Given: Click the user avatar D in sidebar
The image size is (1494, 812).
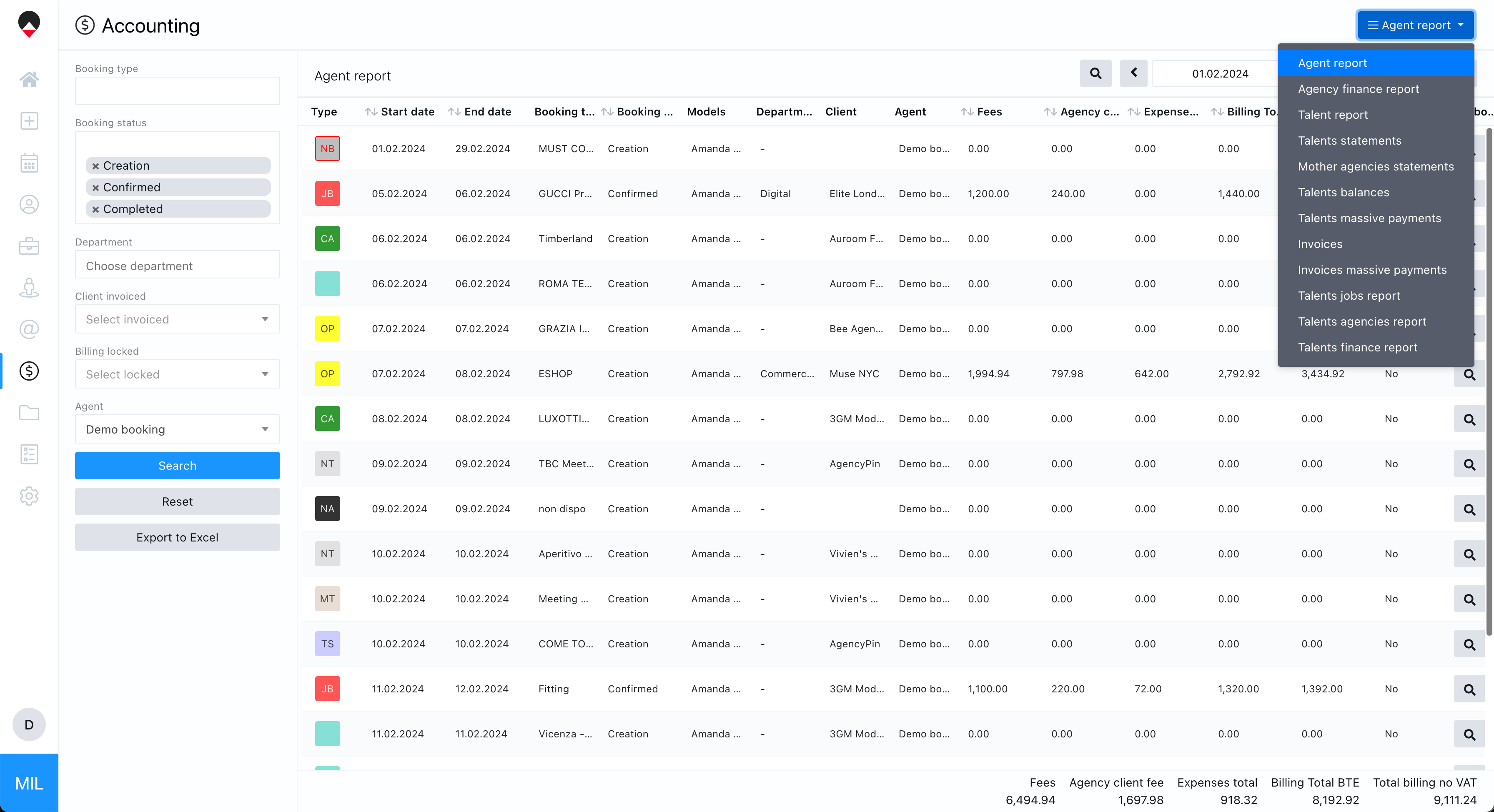Looking at the screenshot, I should point(29,724).
